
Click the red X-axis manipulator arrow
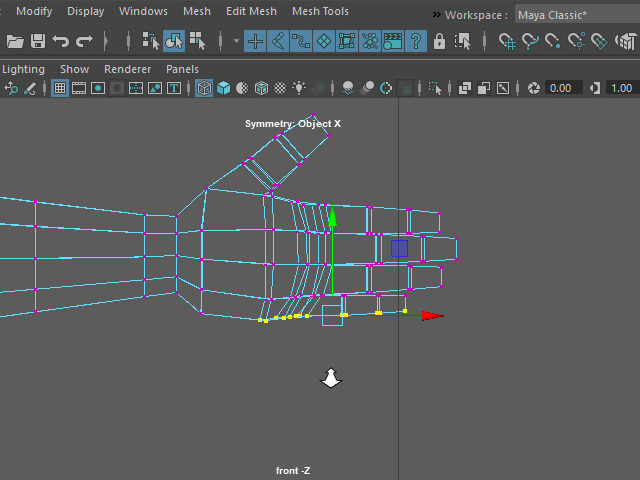click(431, 316)
